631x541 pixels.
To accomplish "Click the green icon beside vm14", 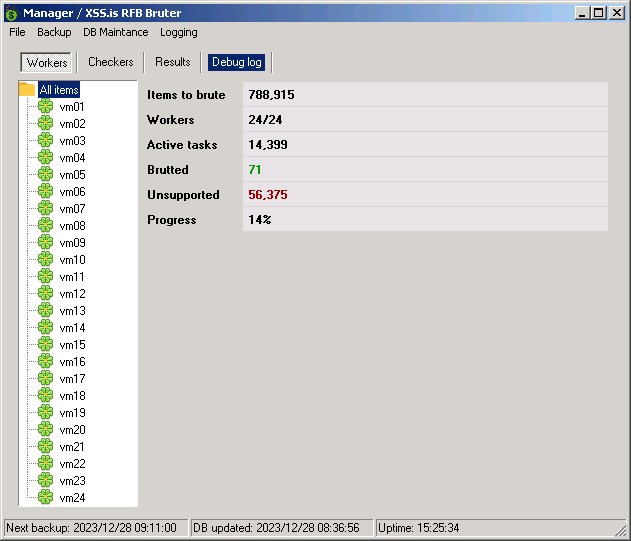I will 45,327.
